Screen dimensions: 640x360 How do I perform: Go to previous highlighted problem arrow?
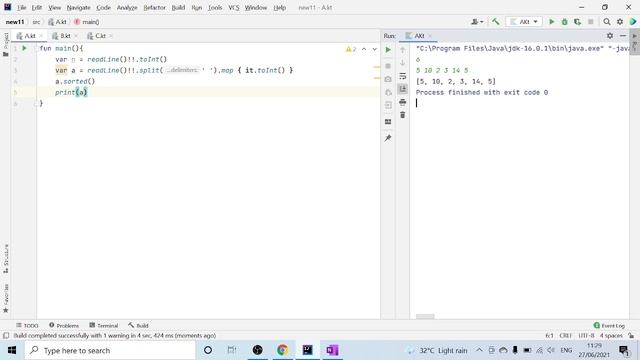364,49
